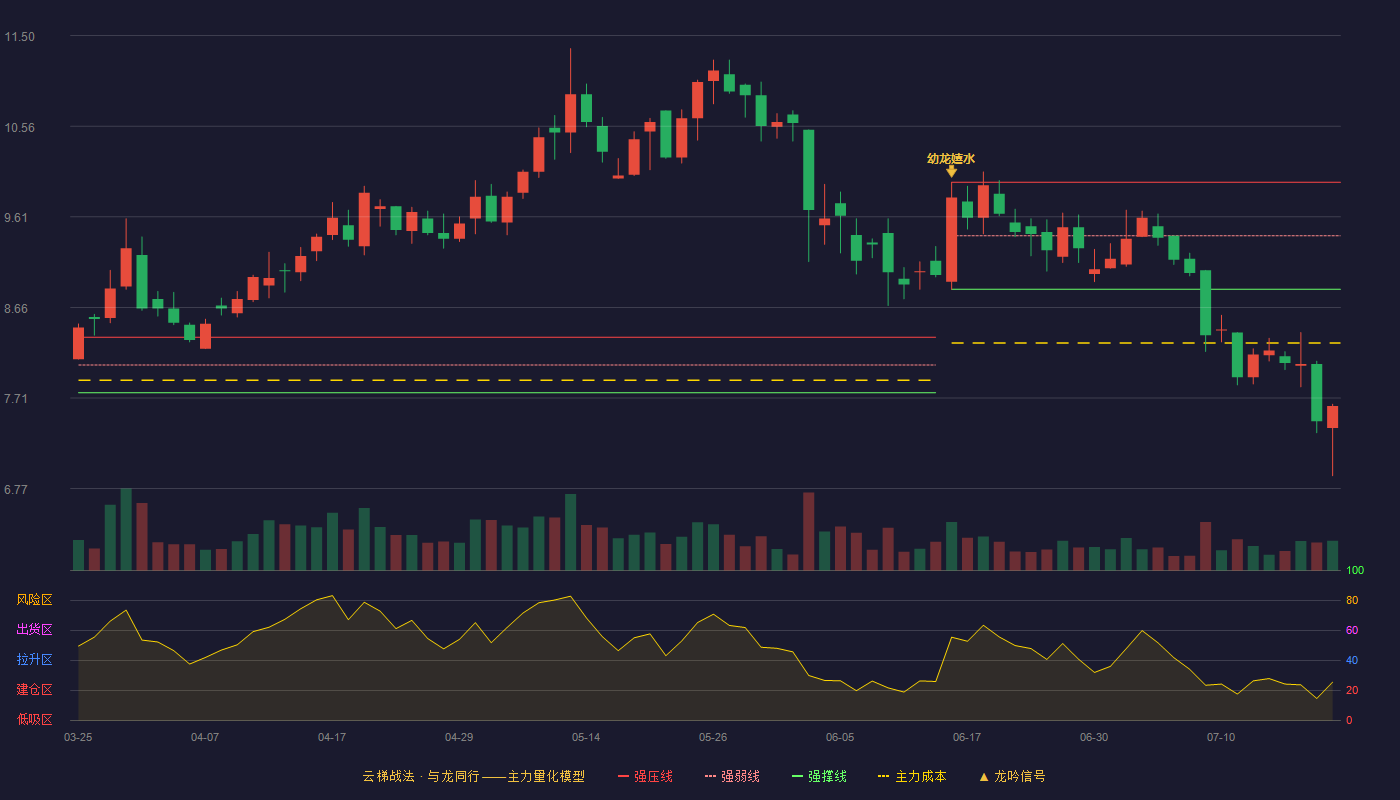Viewport: 1400px width, 800px height.
Task: Click the 云梯战法 主力量化模型 legend label
Action: 474,776
